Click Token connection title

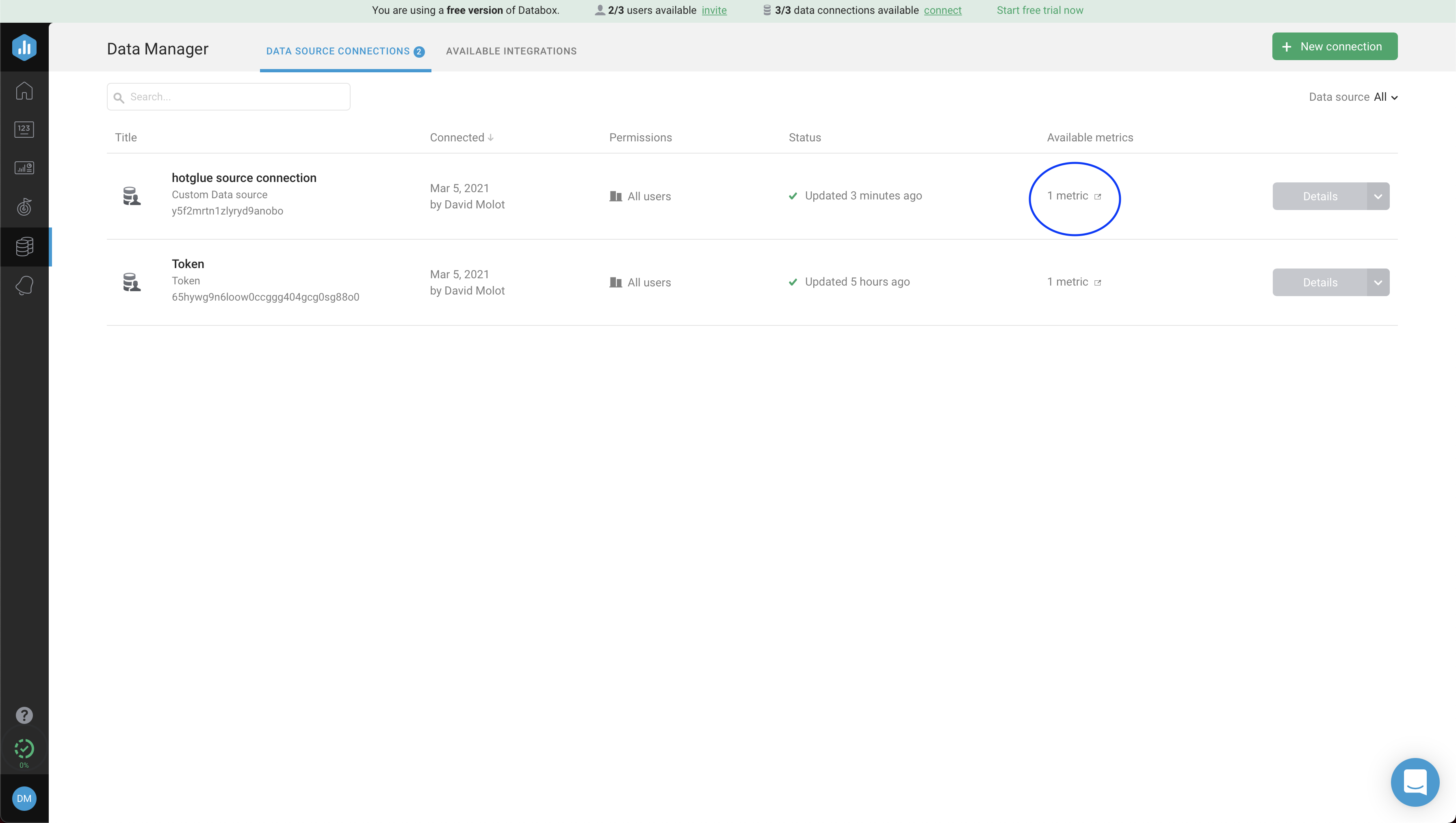188,263
